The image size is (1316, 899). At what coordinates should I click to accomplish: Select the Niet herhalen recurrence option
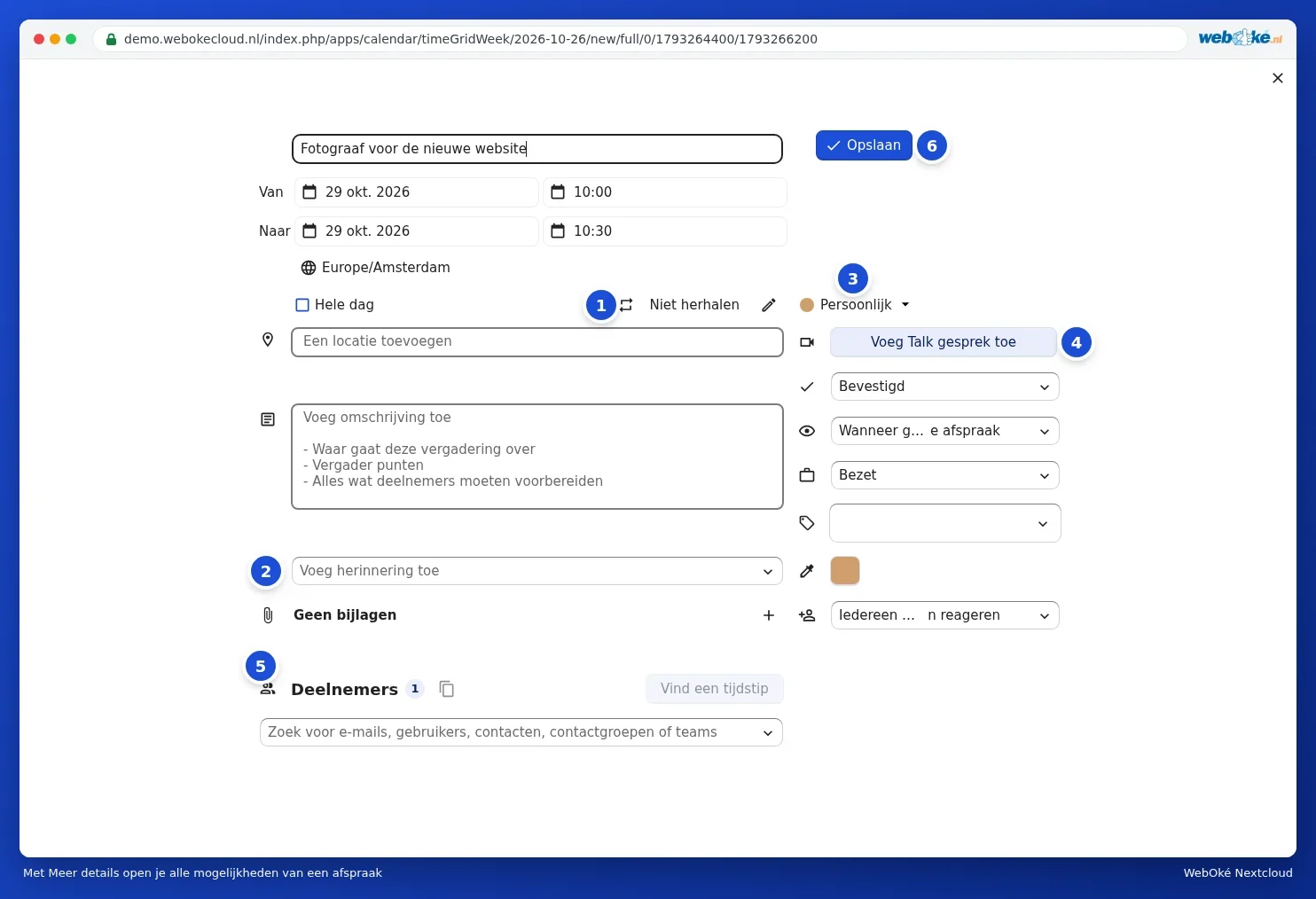(x=694, y=305)
